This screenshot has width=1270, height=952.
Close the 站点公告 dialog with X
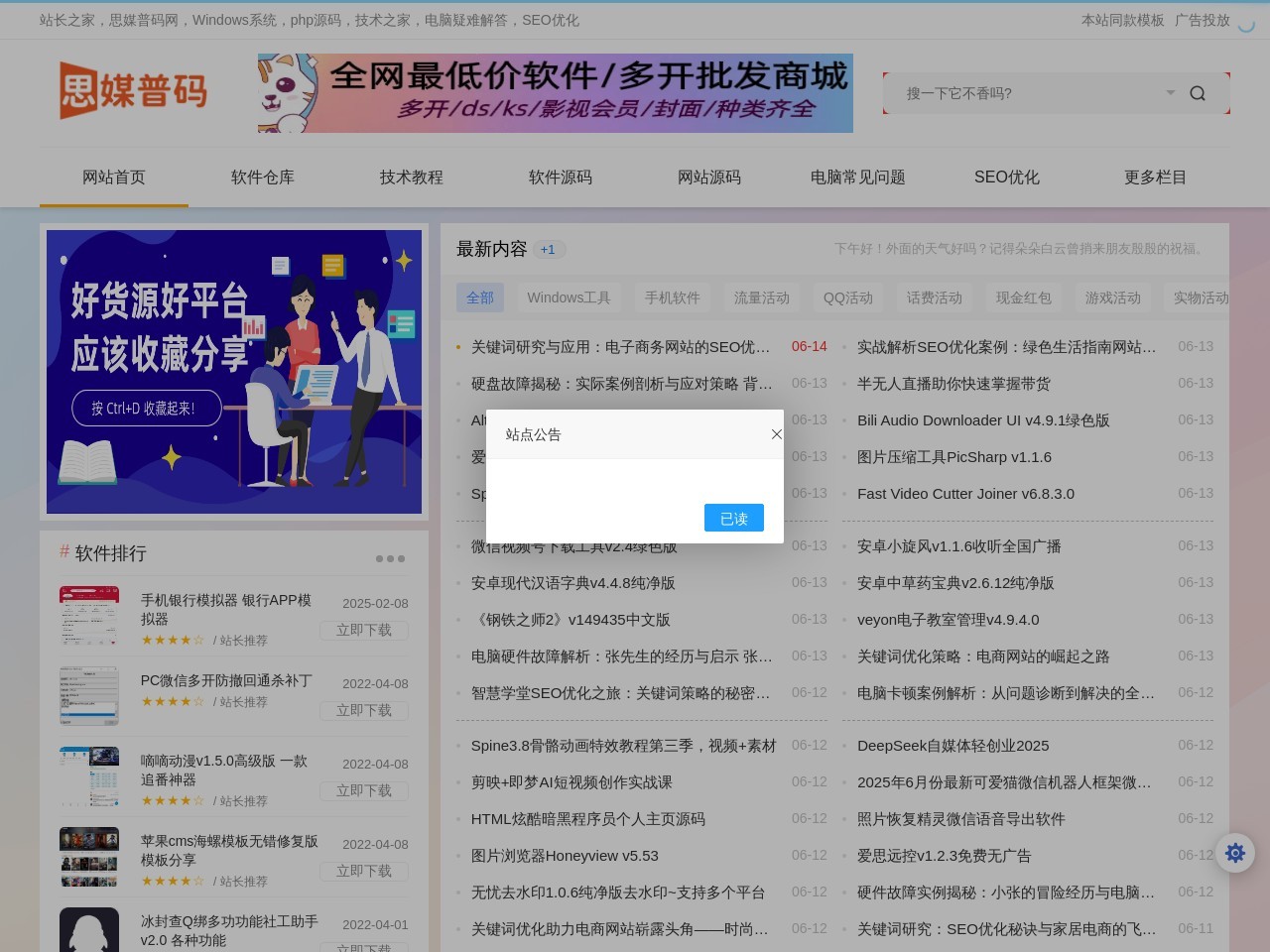[777, 434]
